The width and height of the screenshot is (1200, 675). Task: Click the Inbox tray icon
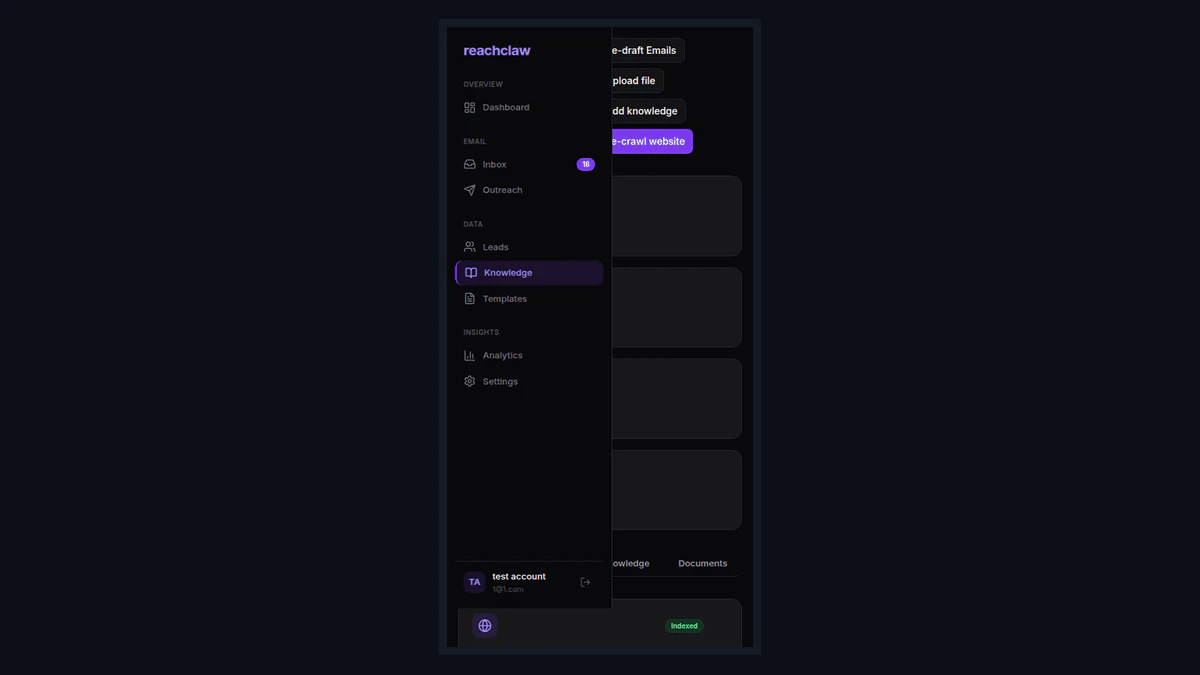[x=470, y=164]
